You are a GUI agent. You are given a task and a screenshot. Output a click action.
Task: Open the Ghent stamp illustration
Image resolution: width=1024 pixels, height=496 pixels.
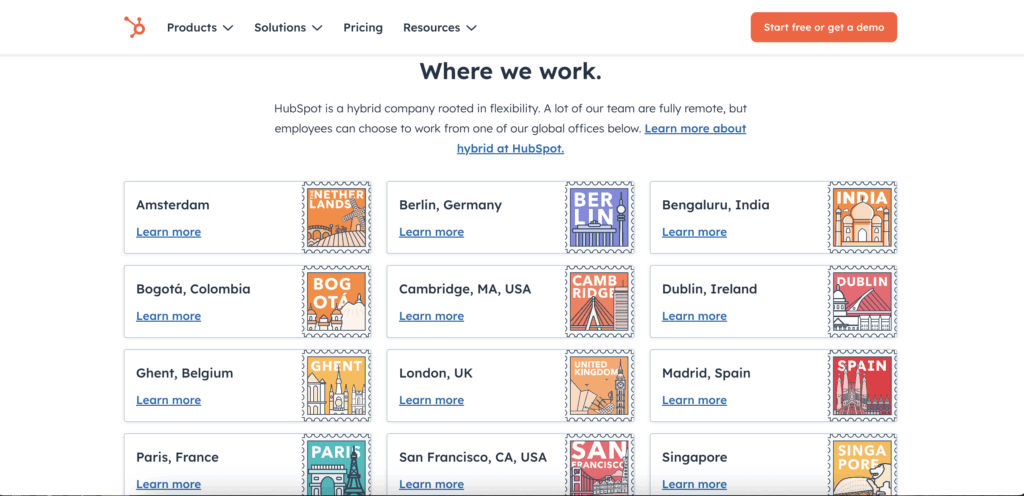[x=336, y=386]
